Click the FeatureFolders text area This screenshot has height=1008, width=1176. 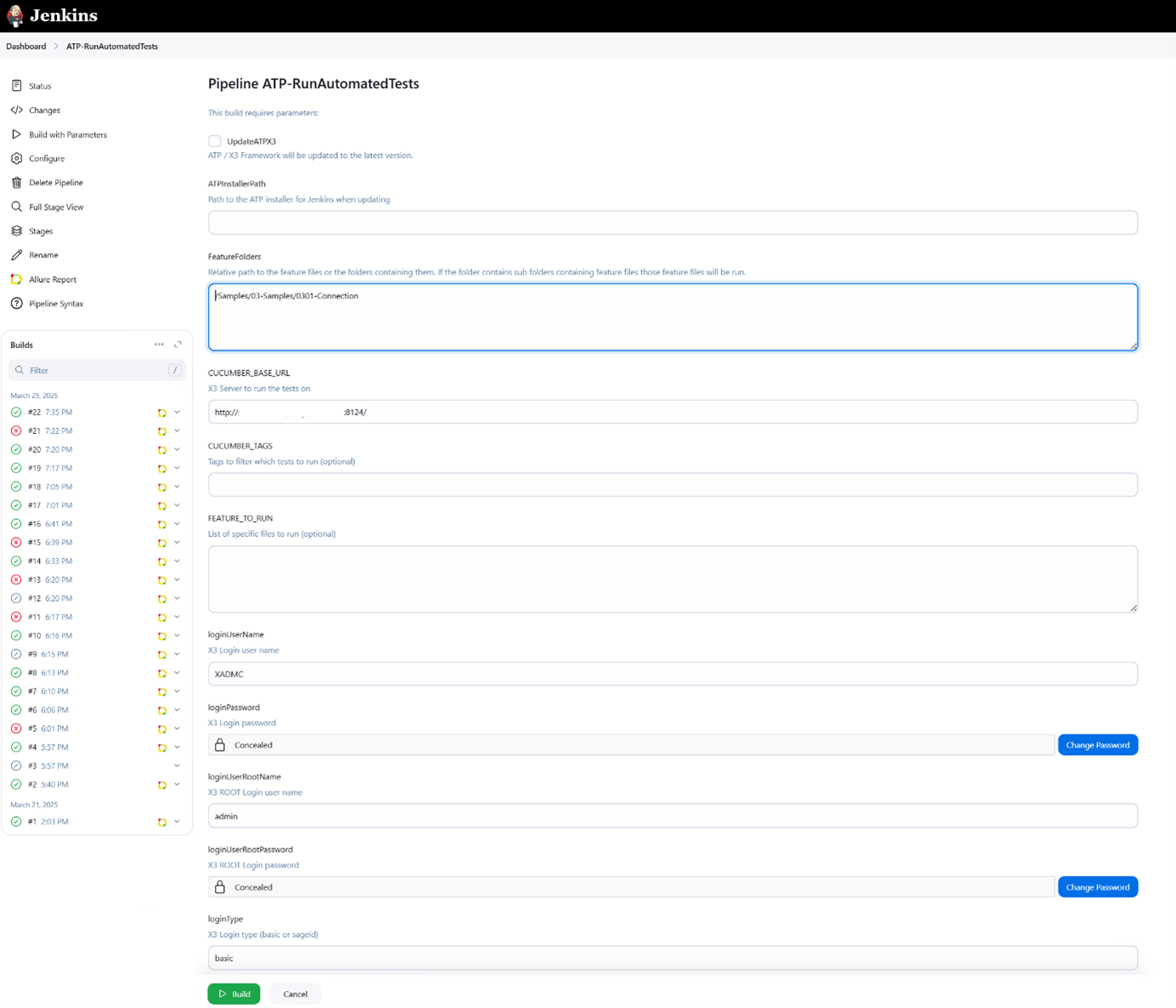coord(672,317)
